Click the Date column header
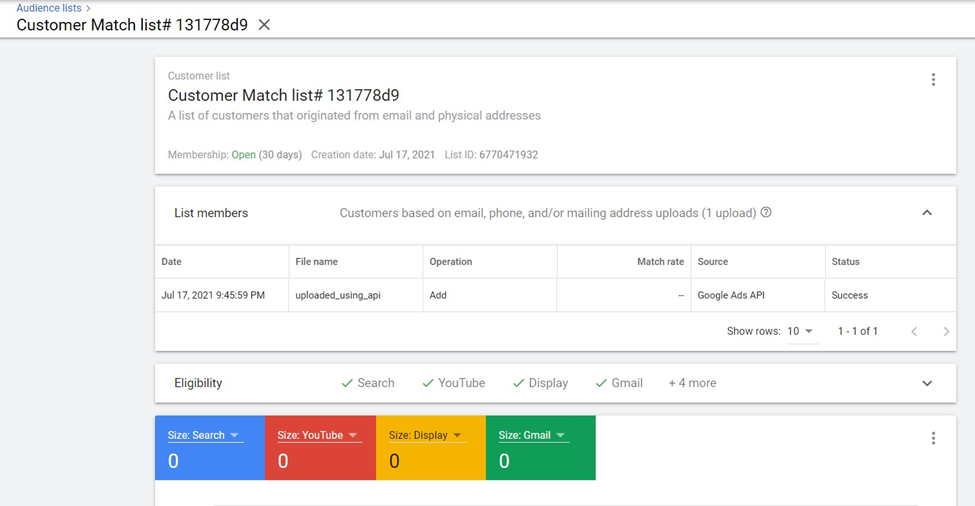975x506 pixels. tap(172, 262)
